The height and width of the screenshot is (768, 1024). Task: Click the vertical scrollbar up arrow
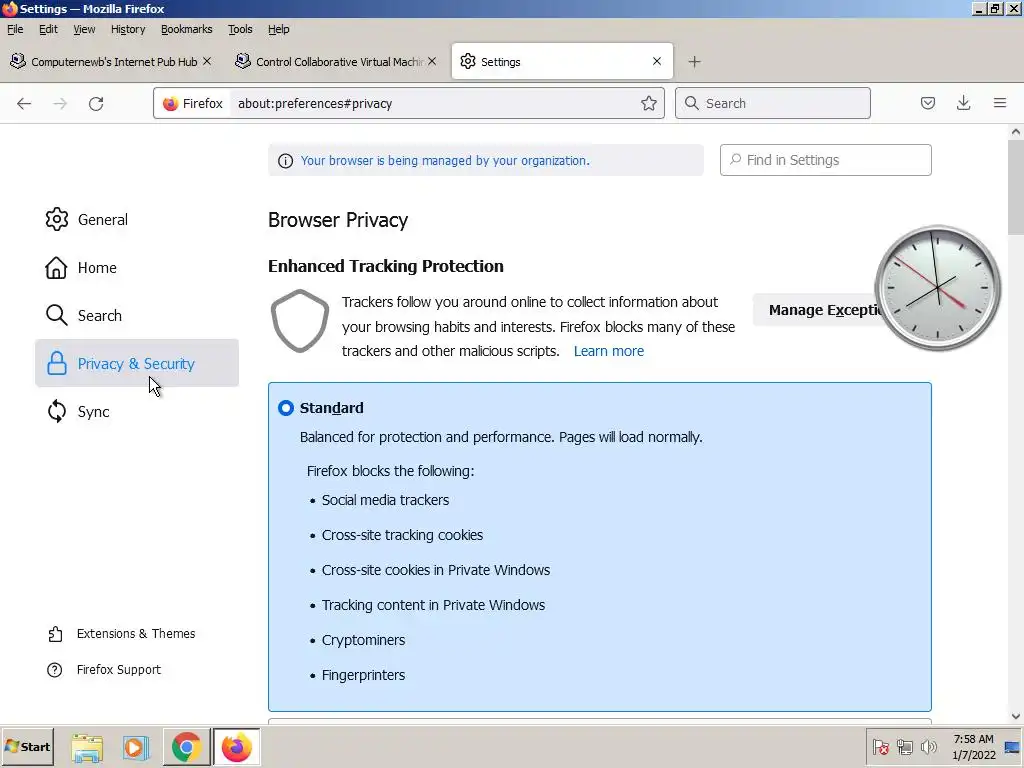coord(1016,132)
